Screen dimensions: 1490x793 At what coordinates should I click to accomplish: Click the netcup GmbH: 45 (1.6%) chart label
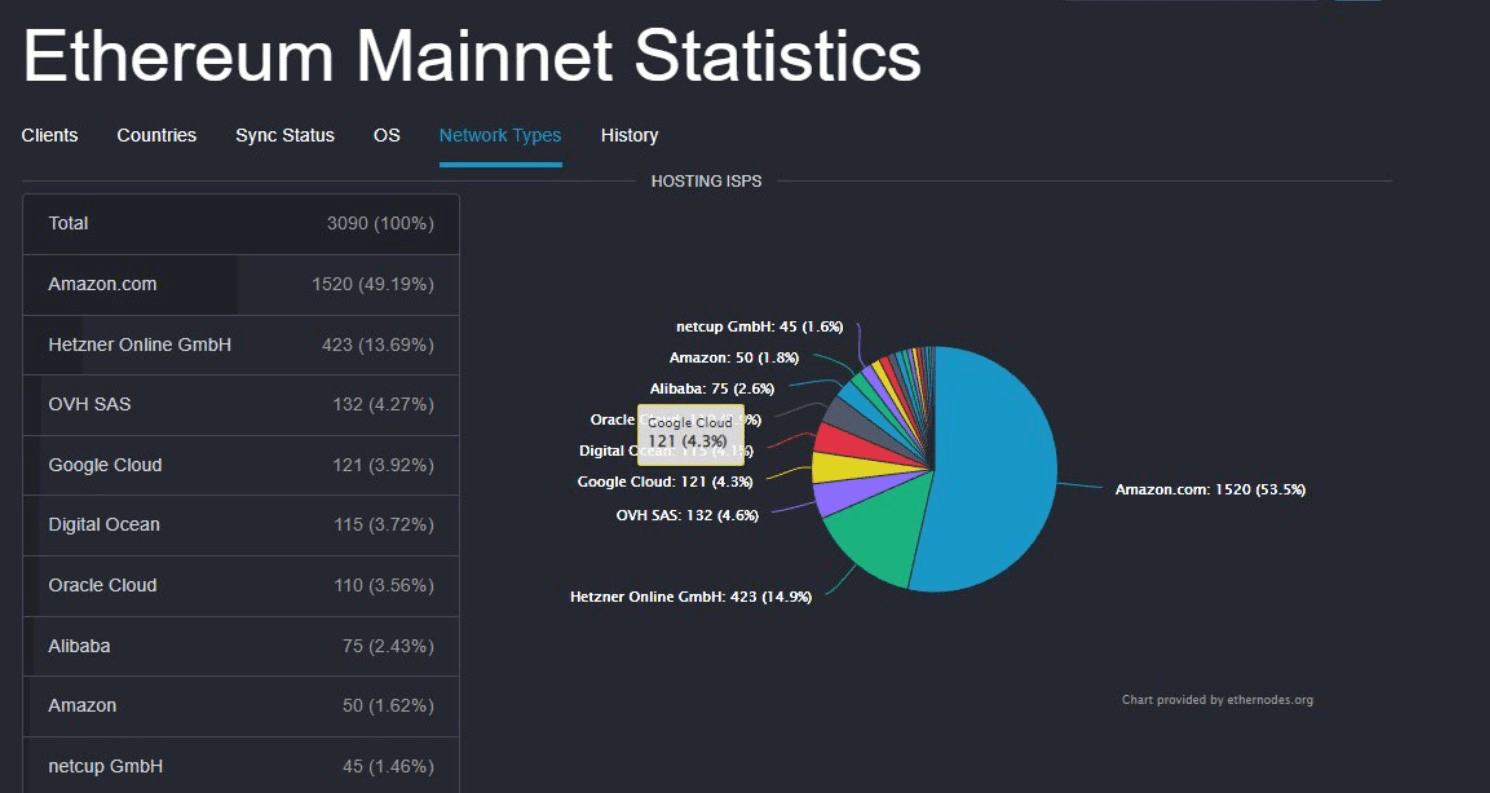[760, 327]
